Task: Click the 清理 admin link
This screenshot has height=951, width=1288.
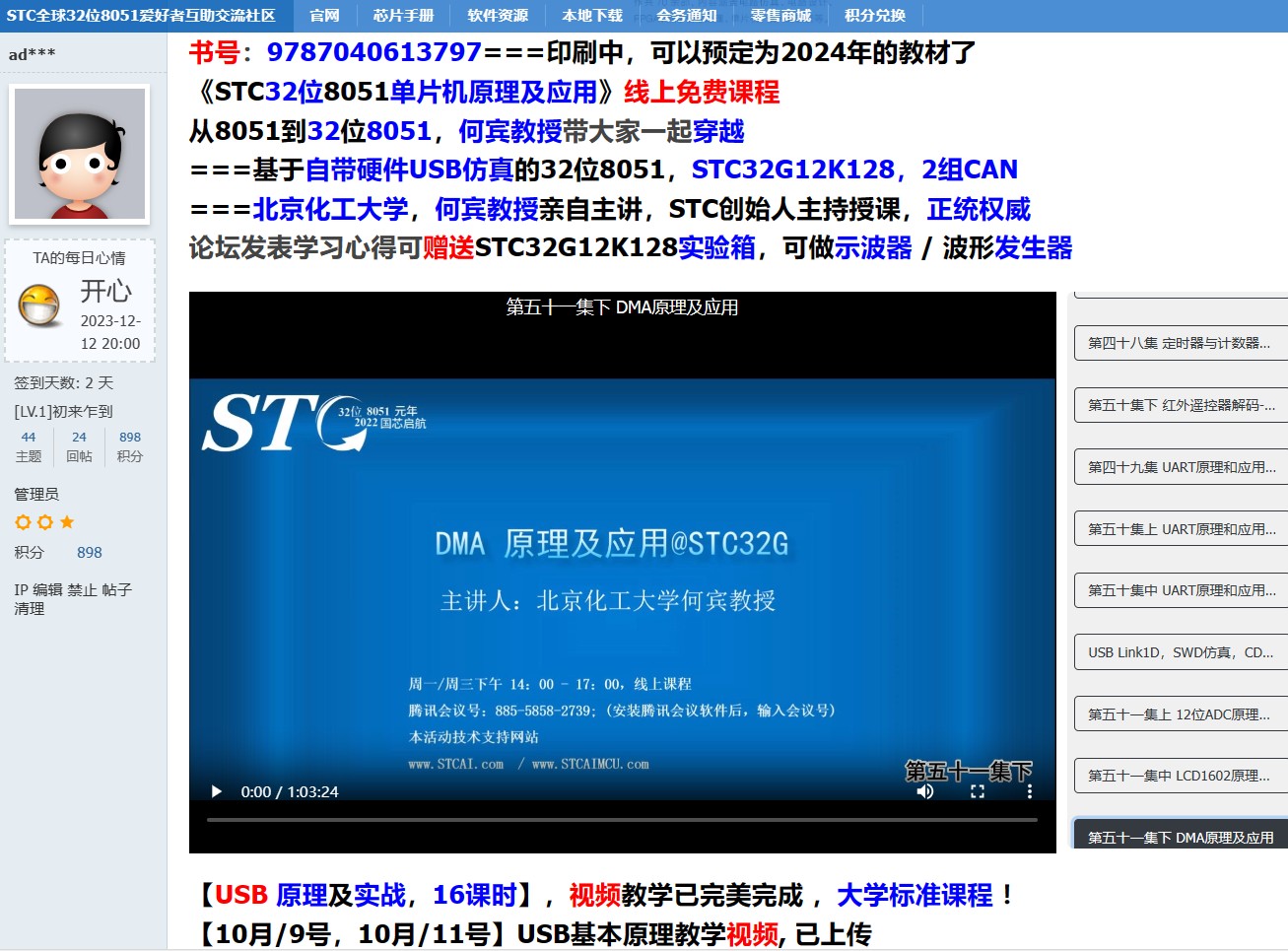Action: pyautogui.click(x=29, y=608)
